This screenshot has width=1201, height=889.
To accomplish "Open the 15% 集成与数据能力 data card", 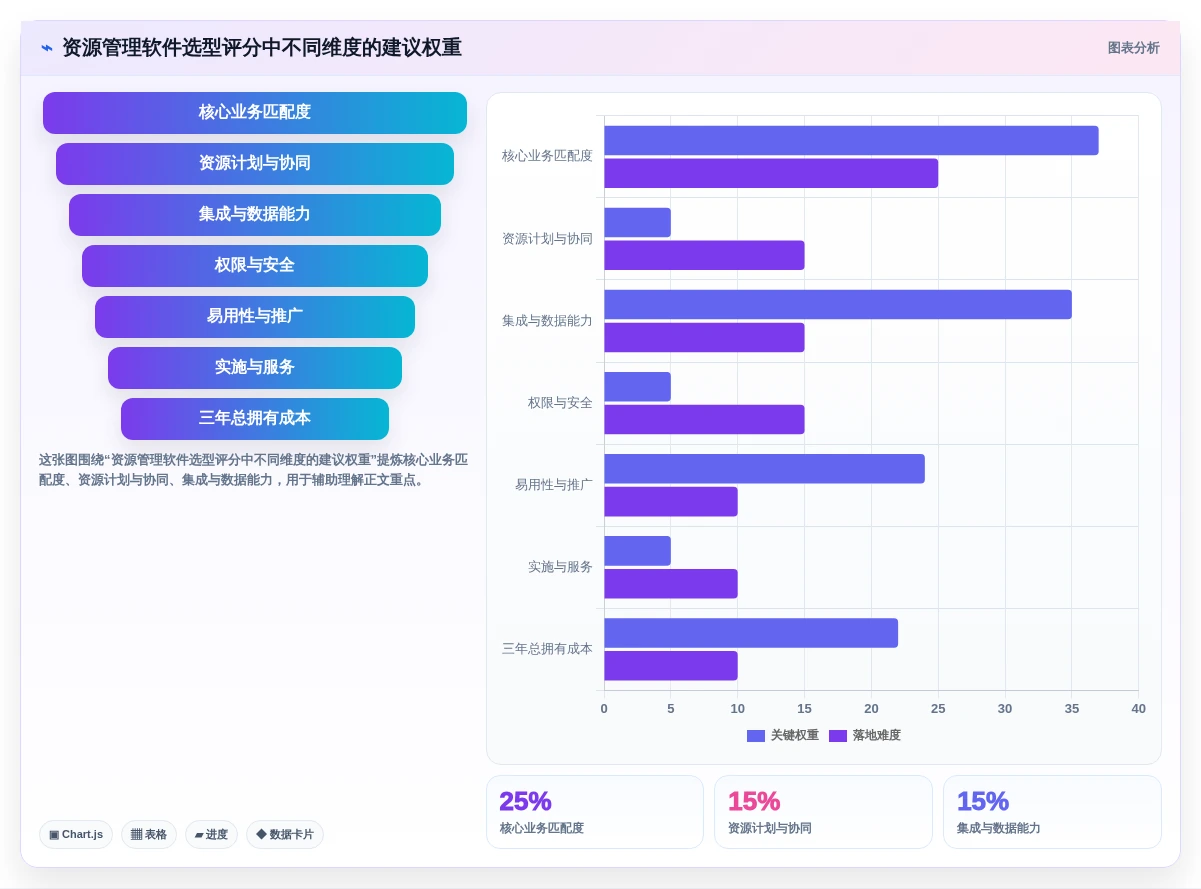I will pos(1052,812).
